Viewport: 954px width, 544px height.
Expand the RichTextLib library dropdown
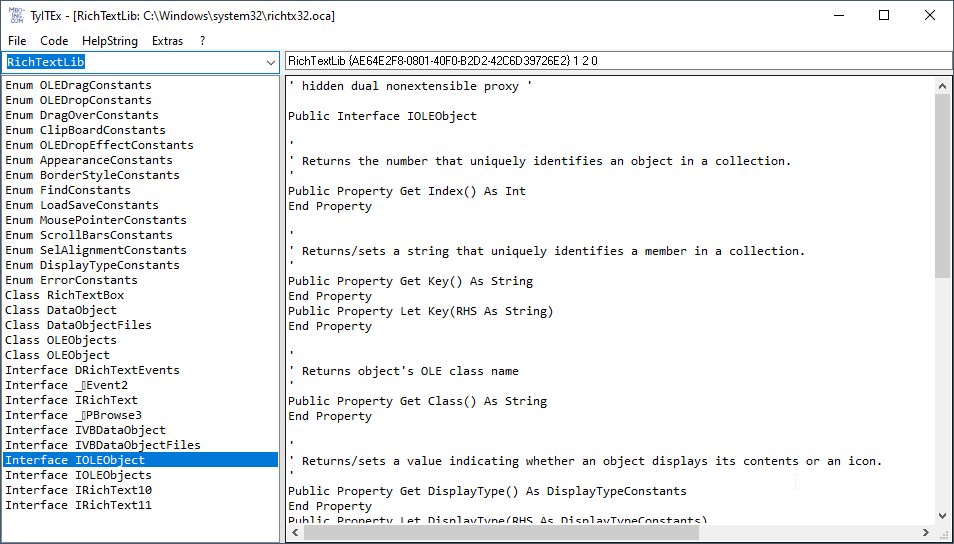pyautogui.click(x=271, y=62)
